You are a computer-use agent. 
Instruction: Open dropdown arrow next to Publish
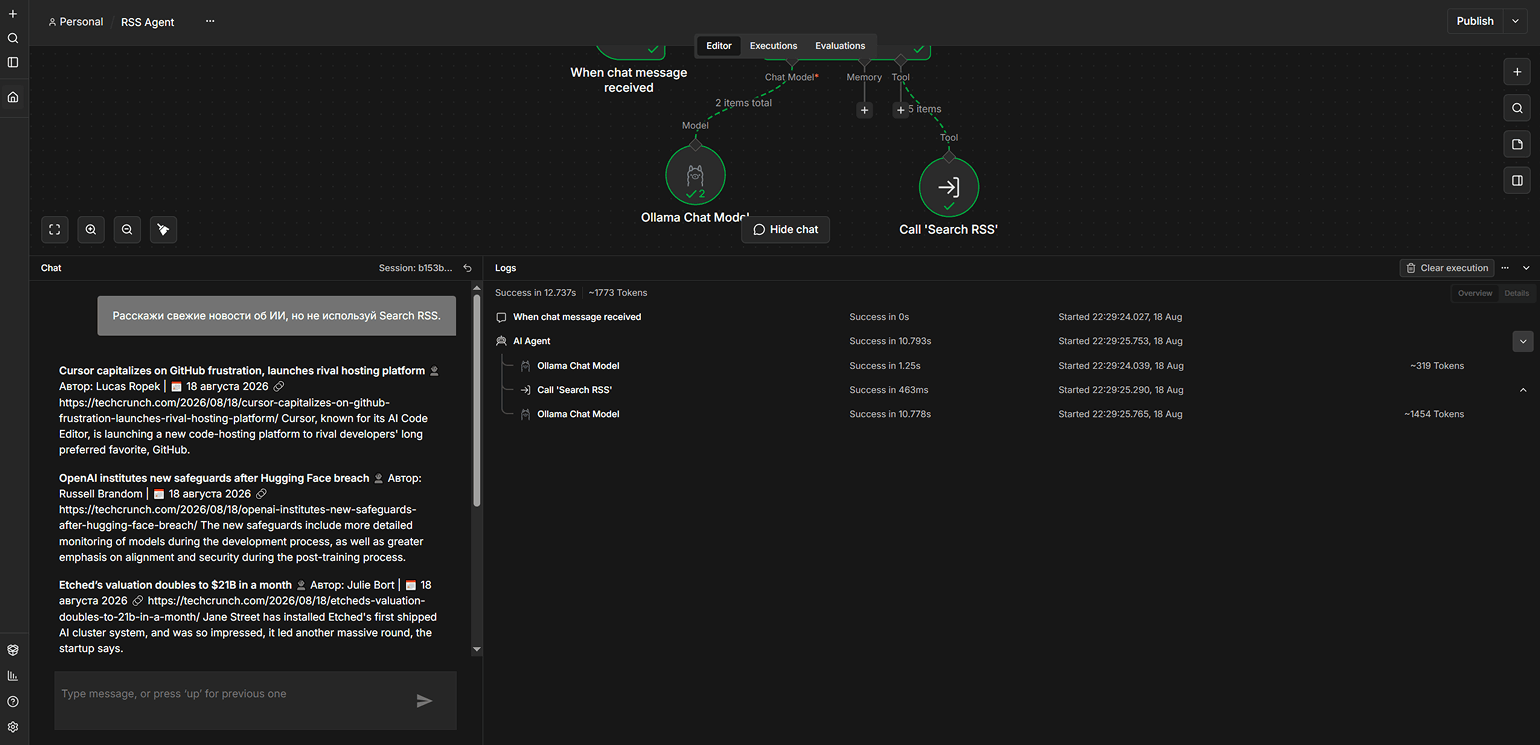coord(1516,21)
